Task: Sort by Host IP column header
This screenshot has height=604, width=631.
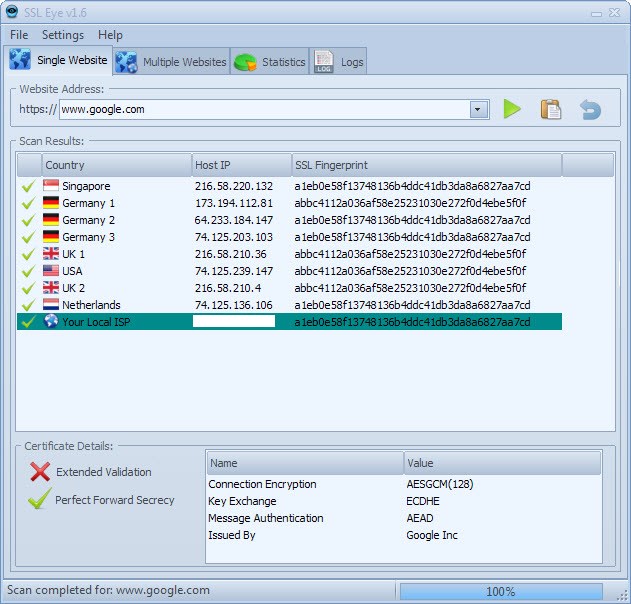Action: tap(241, 165)
